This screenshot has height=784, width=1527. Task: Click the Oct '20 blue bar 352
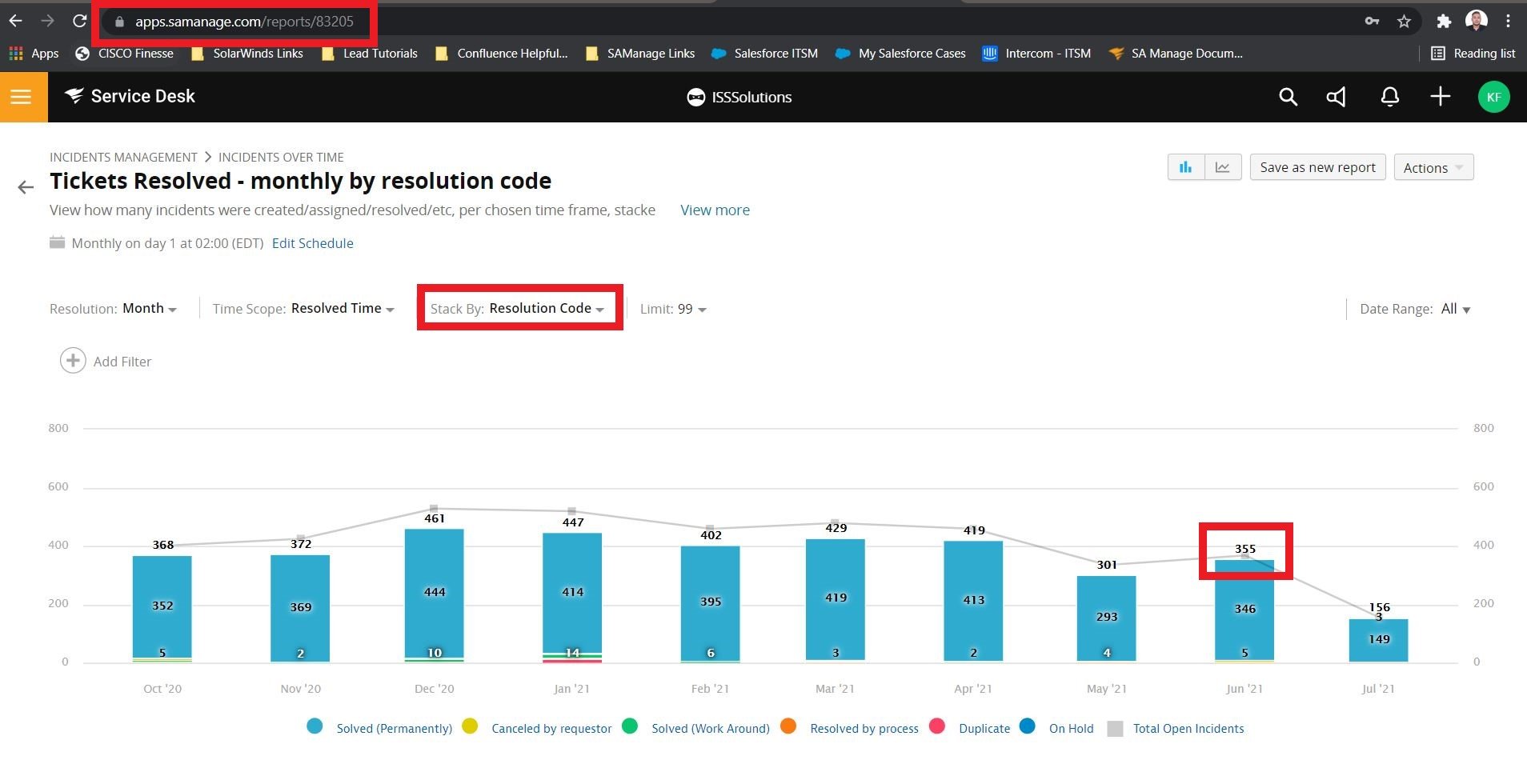pos(162,606)
